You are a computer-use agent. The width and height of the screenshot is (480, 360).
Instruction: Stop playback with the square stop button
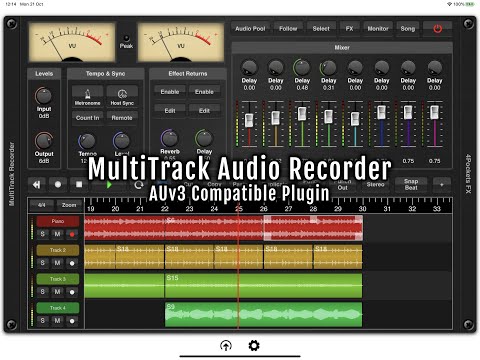click(x=79, y=184)
